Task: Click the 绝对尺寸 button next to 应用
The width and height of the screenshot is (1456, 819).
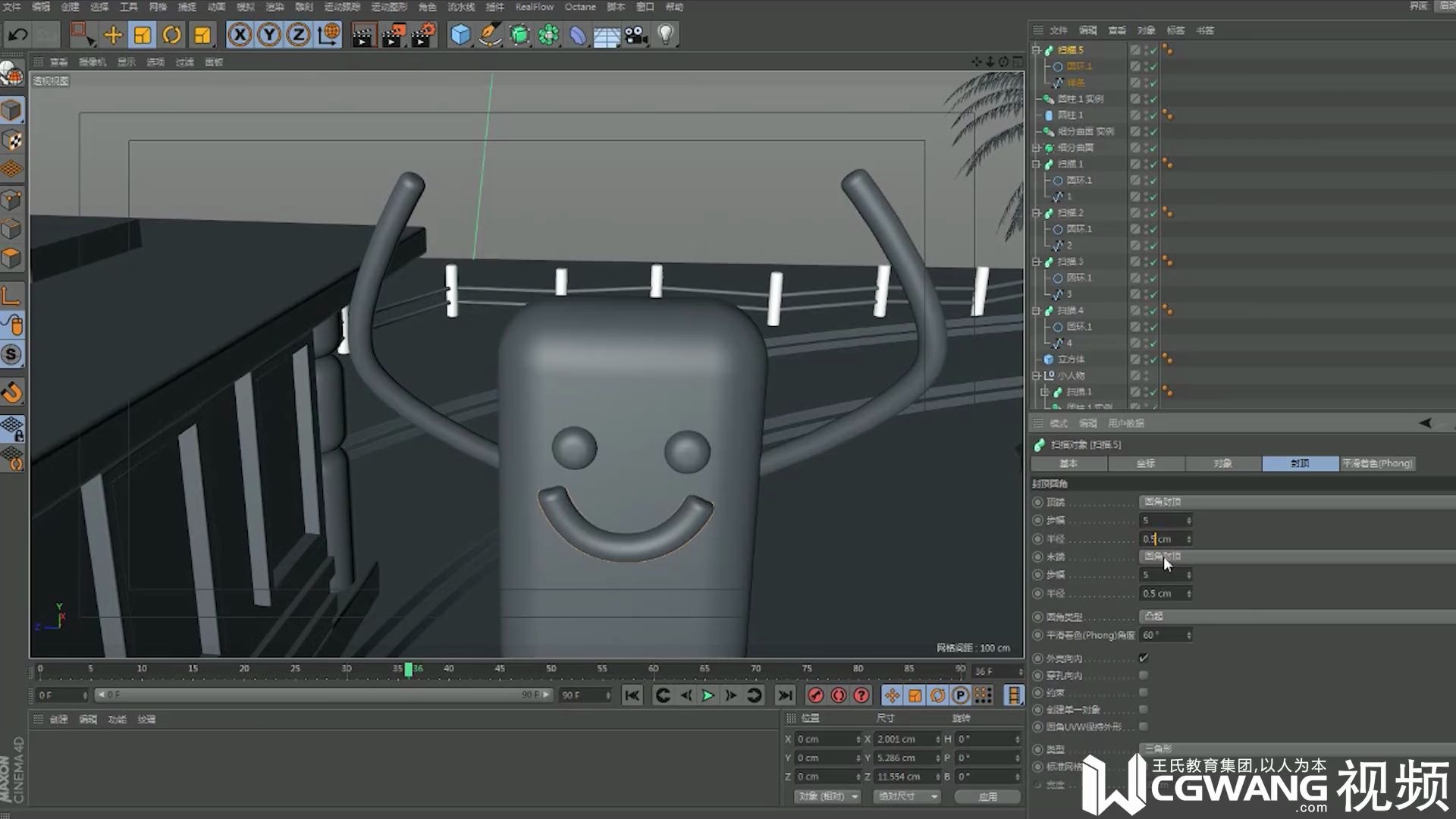Action: [x=906, y=796]
